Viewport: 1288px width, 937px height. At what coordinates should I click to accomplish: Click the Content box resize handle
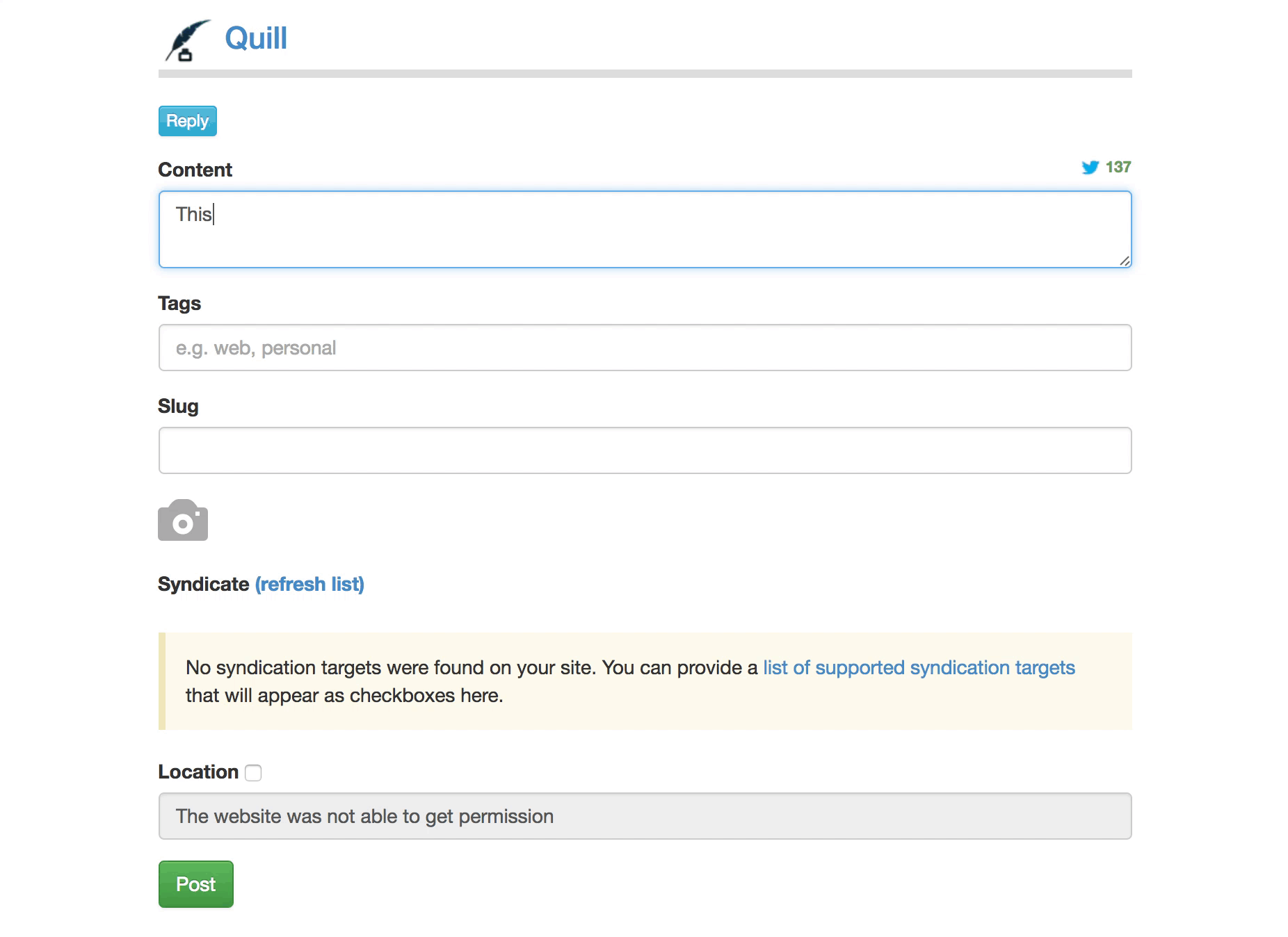[1125, 261]
